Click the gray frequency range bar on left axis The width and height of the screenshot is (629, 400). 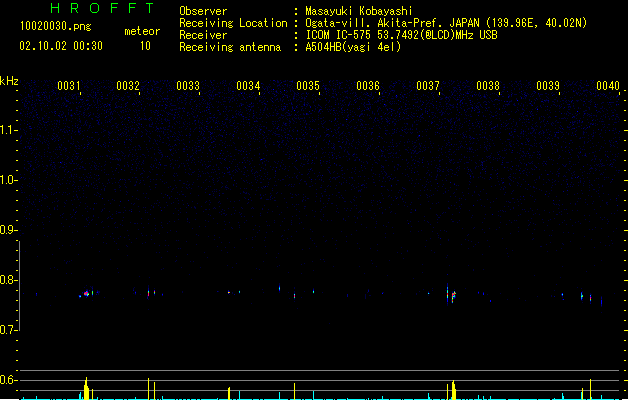(x=20, y=286)
